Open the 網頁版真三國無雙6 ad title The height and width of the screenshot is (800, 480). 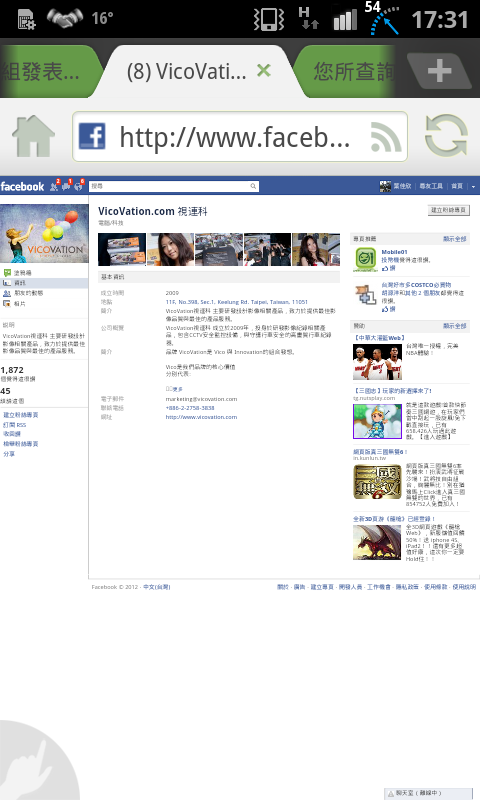(380, 452)
